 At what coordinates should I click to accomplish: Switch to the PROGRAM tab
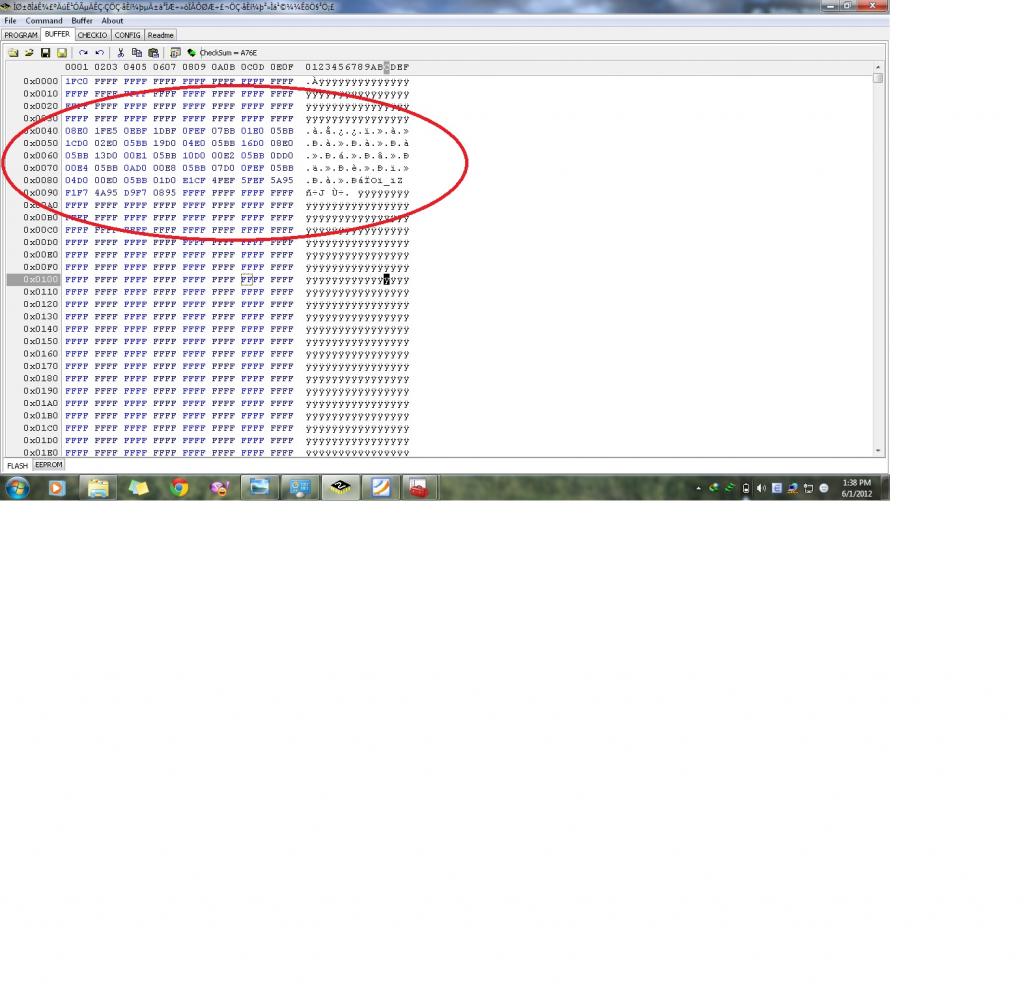click(21, 35)
